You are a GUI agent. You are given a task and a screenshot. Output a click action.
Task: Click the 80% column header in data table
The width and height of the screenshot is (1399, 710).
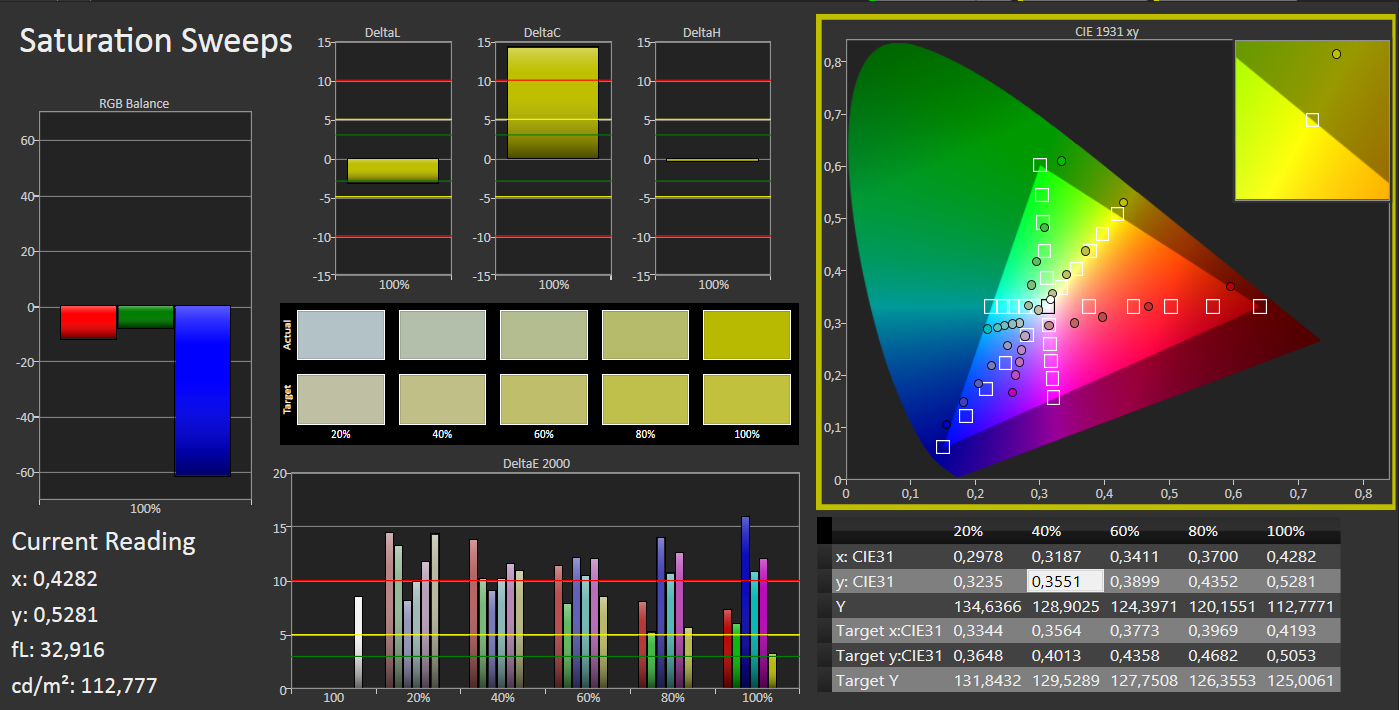pos(1204,531)
